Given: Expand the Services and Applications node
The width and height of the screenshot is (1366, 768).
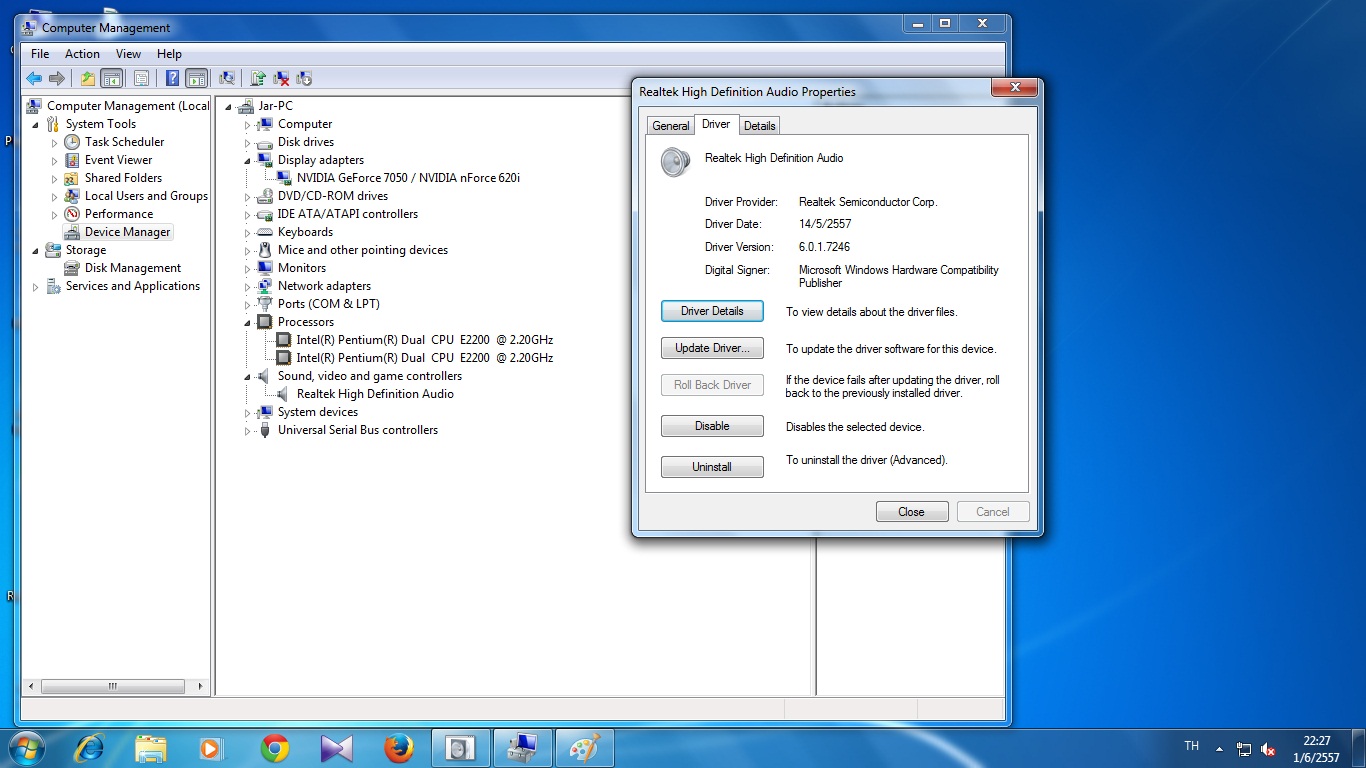Looking at the screenshot, I should point(36,287).
